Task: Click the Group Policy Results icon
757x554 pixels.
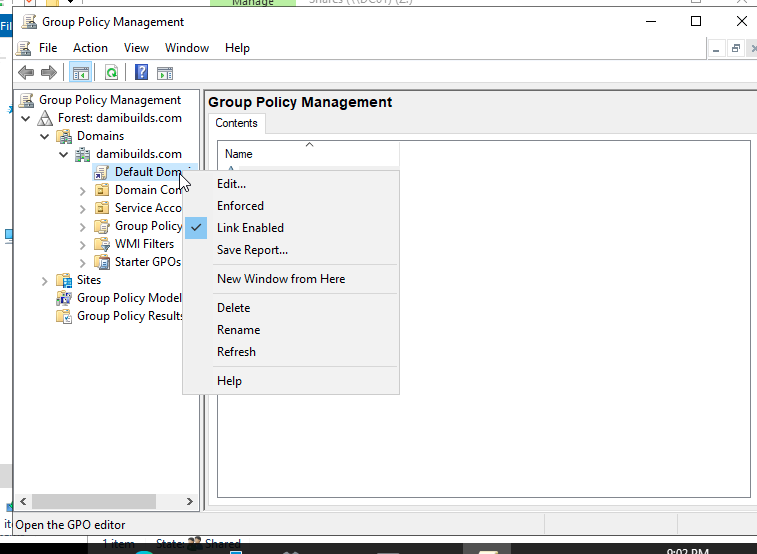Action: click(64, 316)
